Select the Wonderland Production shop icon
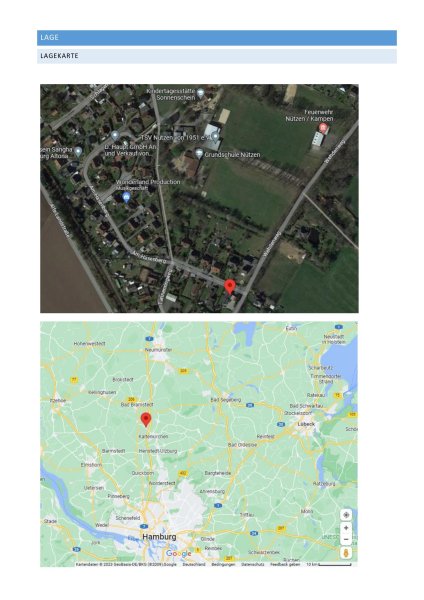 (x=126, y=197)
